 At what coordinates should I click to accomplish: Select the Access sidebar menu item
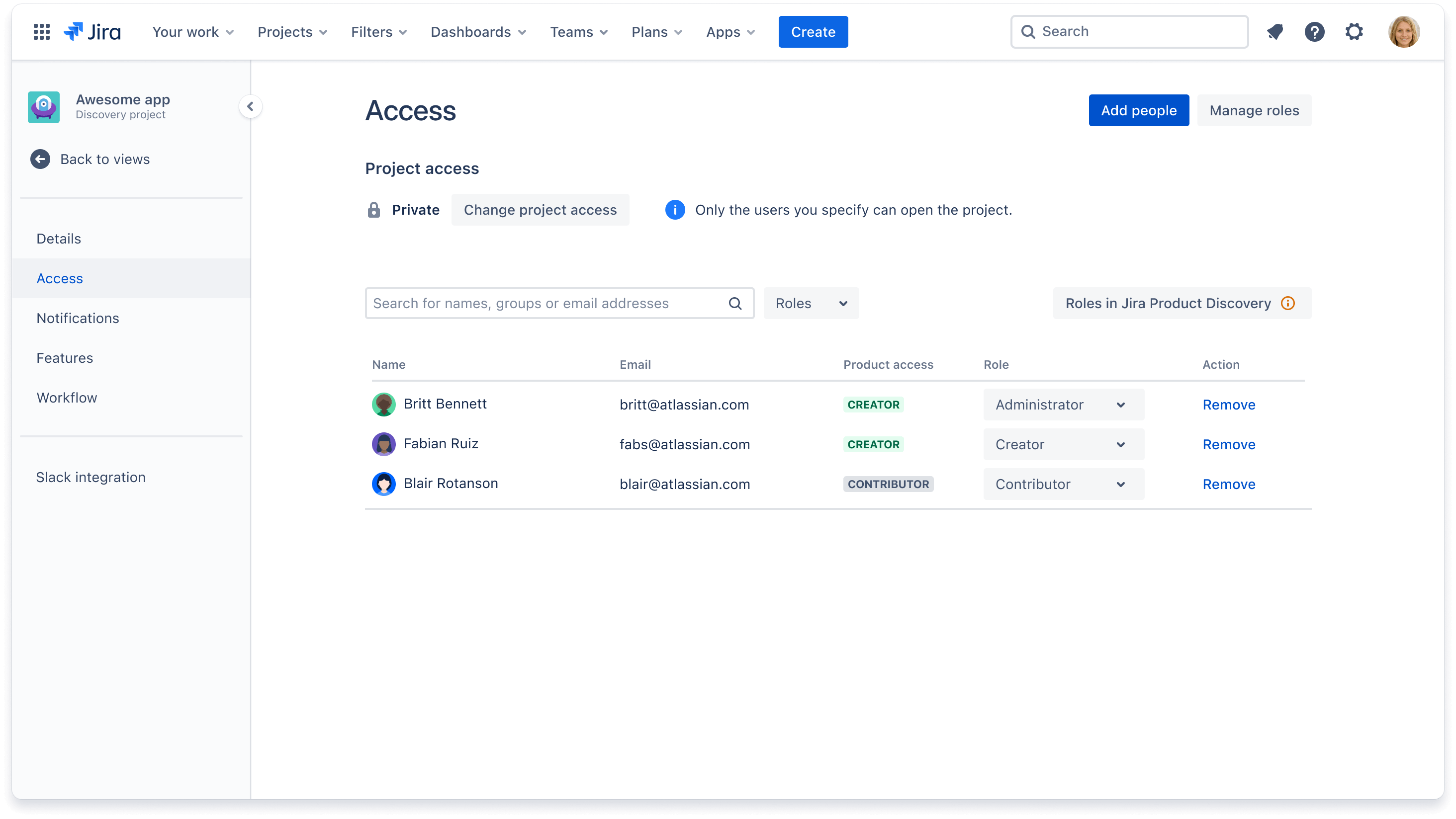[x=60, y=278]
